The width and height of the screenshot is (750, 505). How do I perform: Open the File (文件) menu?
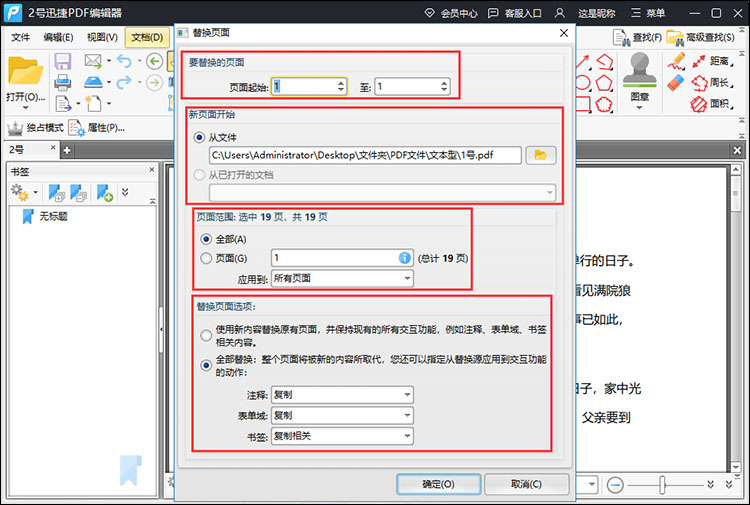click(20, 37)
